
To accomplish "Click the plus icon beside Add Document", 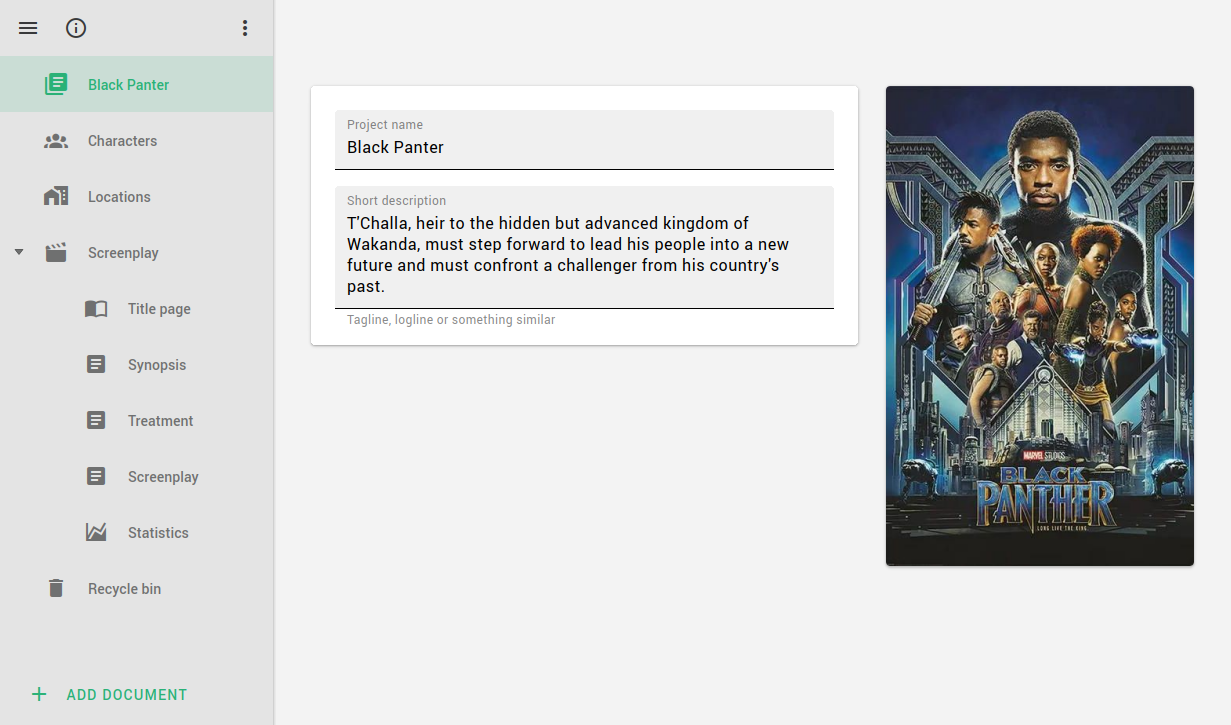I will 39,694.
